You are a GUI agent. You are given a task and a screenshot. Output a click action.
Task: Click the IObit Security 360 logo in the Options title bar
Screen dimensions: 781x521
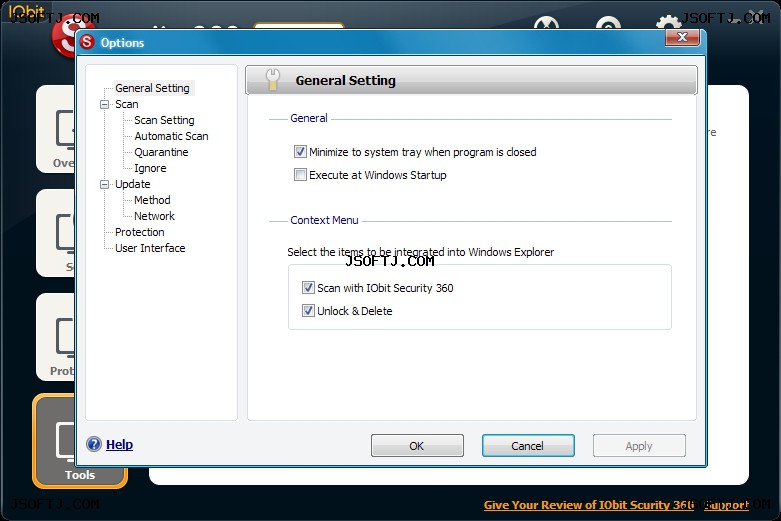[x=87, y=42]
